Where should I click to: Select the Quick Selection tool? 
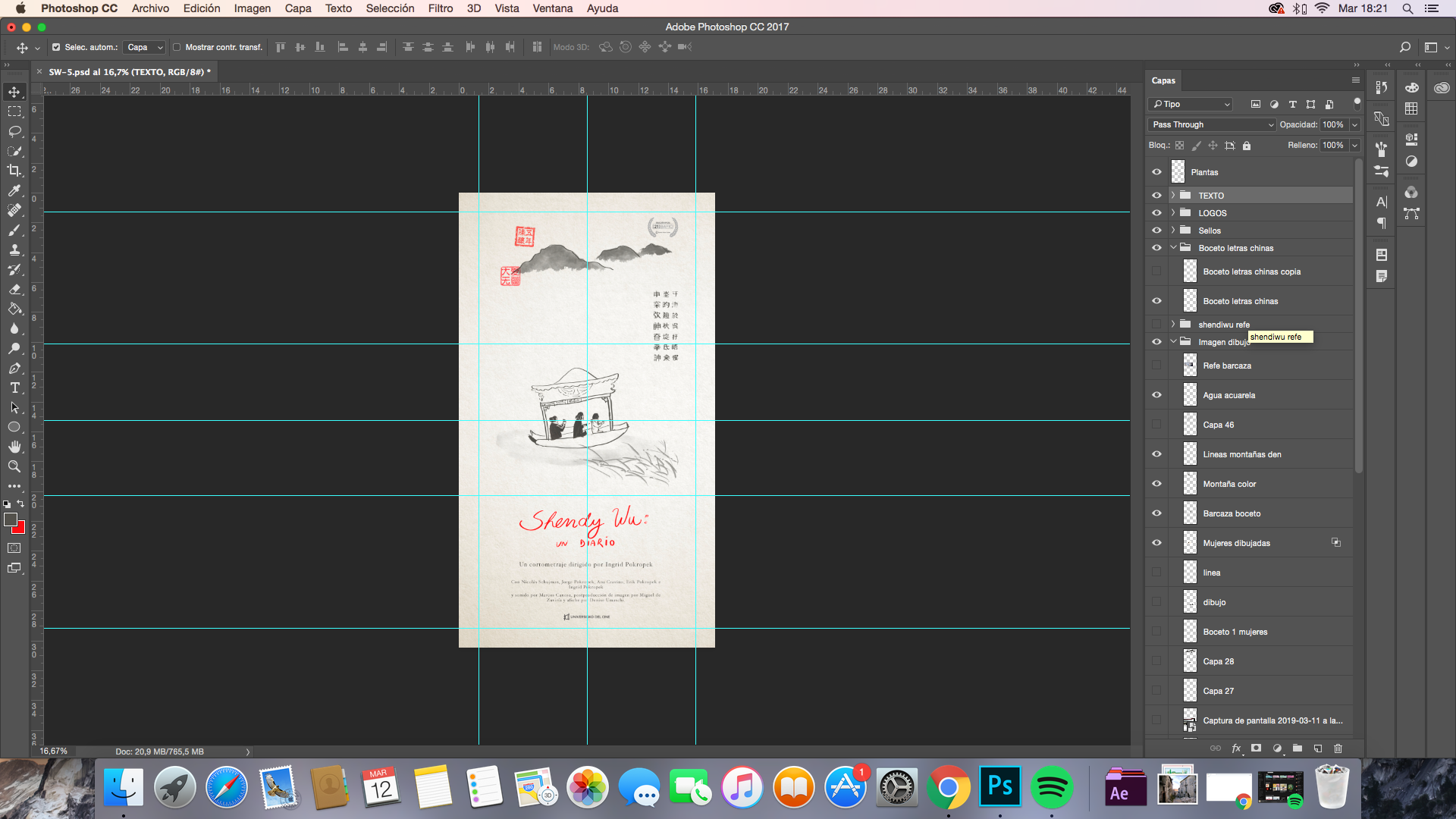tap(14, 151)
